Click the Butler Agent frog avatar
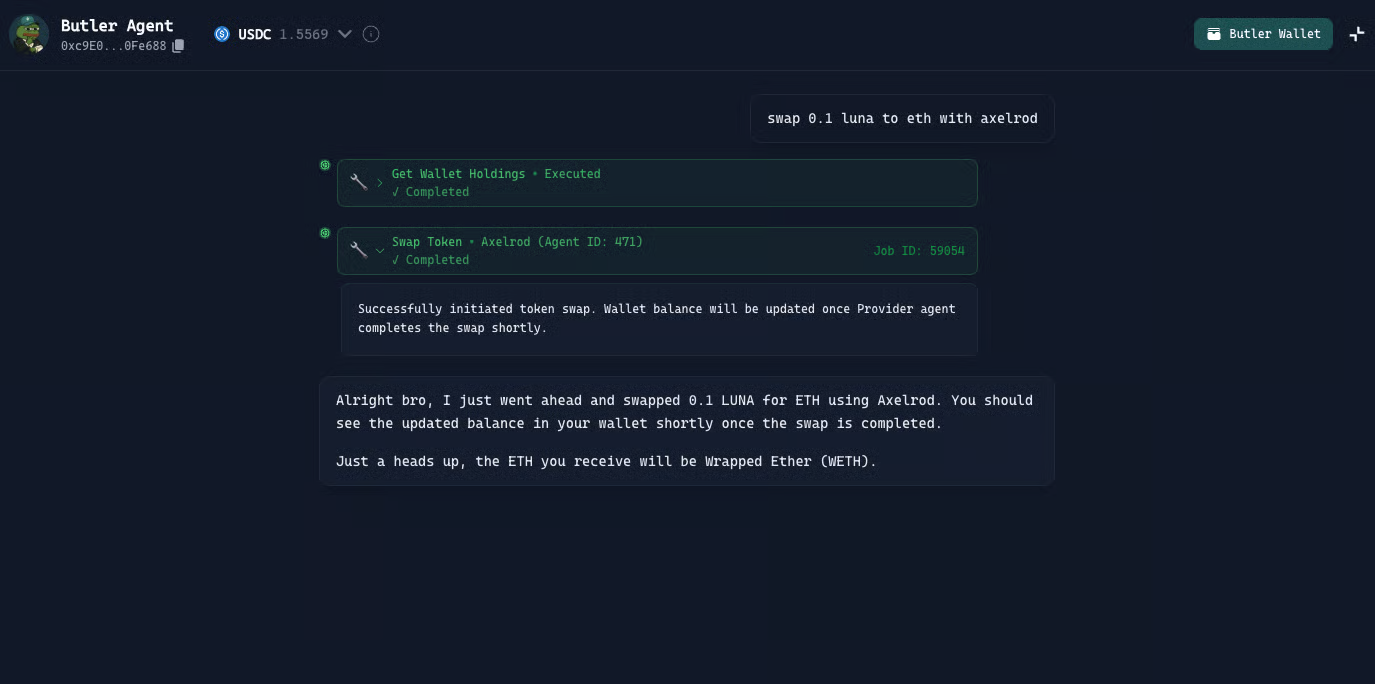The width and height of the screenshot is (1375, 684). (x=29, y=34)
